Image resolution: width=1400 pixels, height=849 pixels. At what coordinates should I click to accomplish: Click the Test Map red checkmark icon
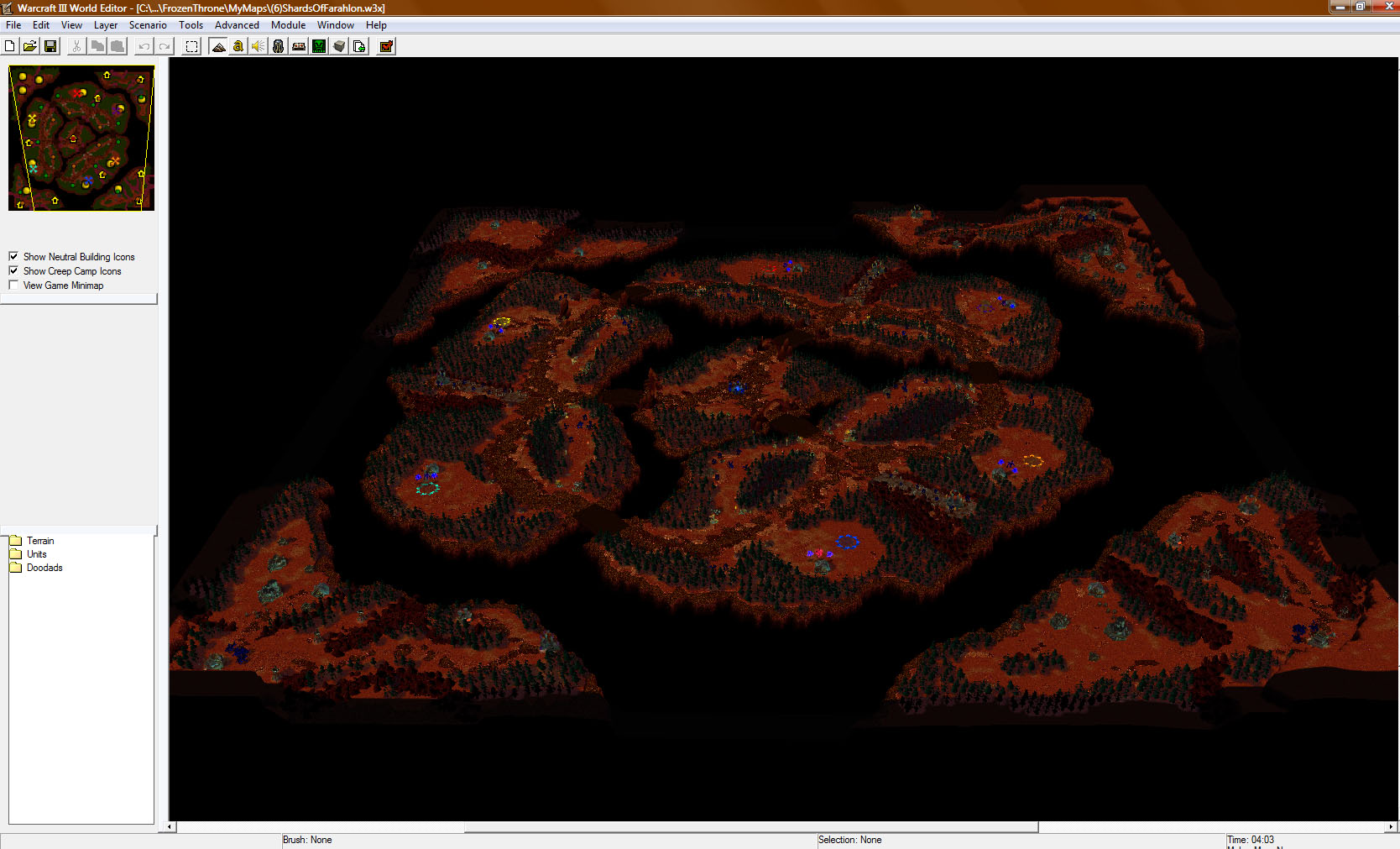386,46
